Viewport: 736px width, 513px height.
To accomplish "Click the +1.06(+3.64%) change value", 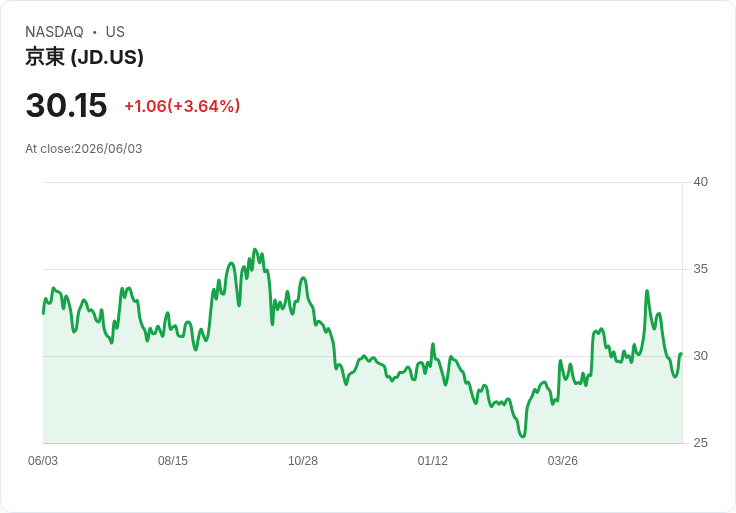I will tap(182, 106).
